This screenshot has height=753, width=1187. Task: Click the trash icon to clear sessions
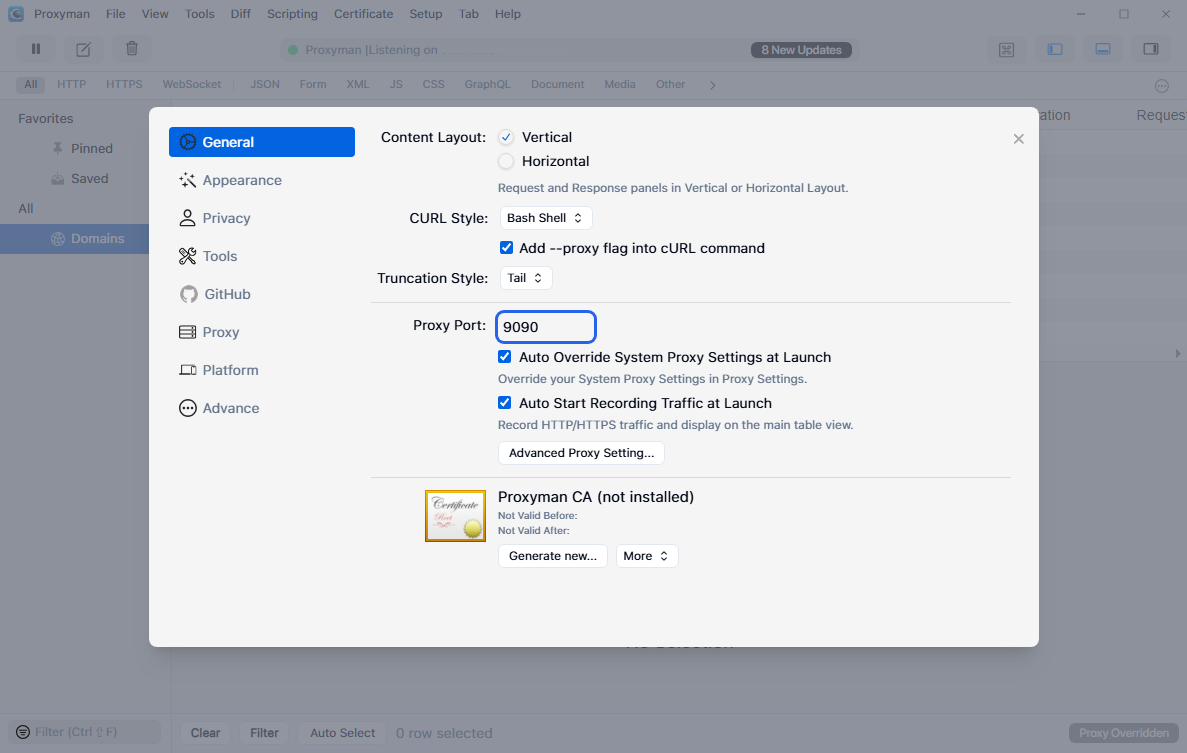pyautogui.click(x=132, y=49)
